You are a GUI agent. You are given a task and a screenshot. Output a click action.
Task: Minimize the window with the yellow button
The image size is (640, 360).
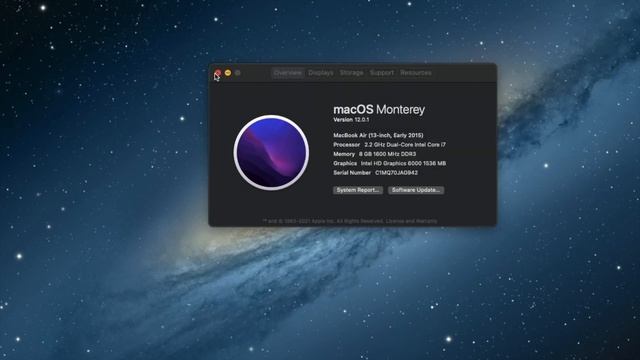coord(228,73)
